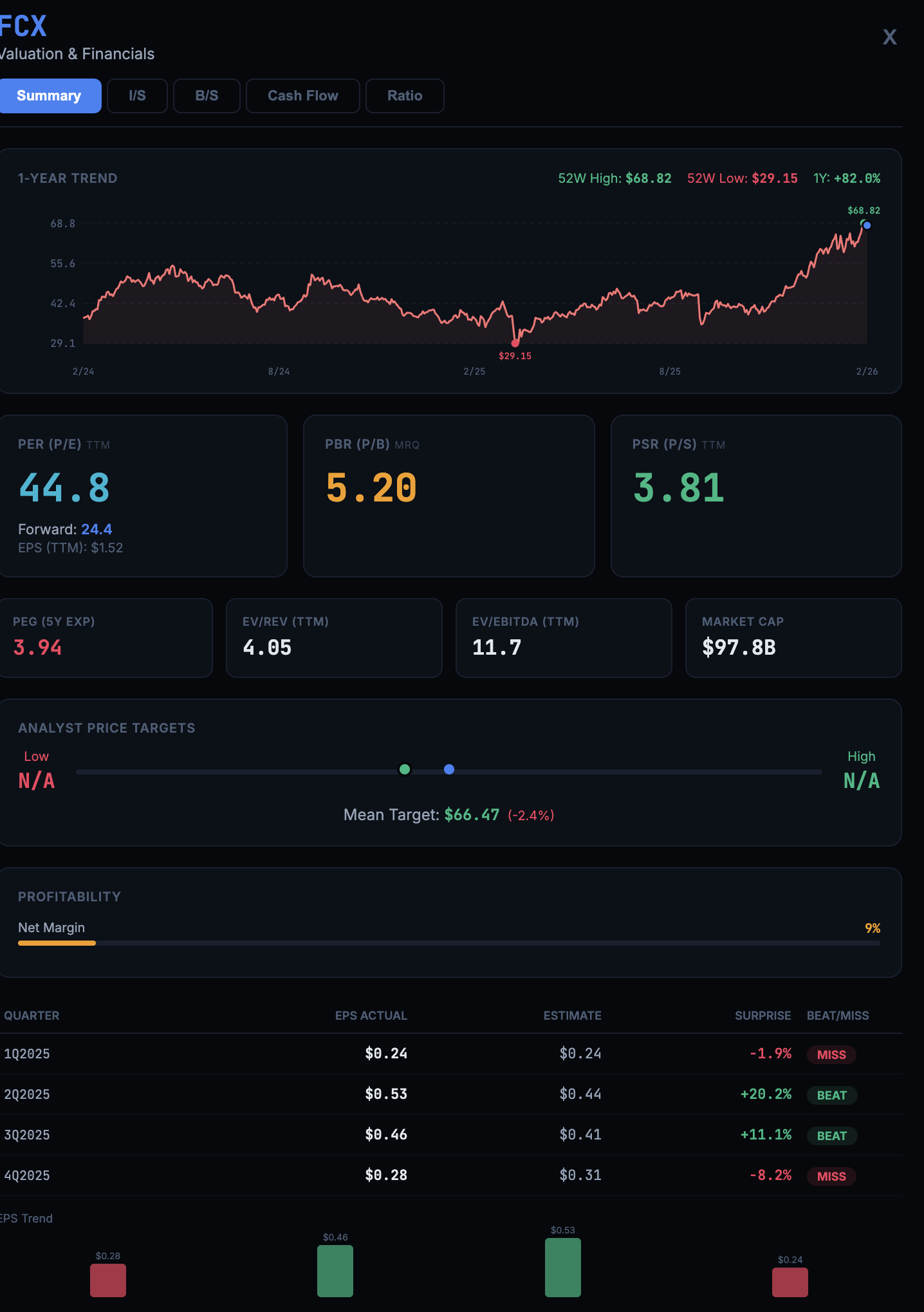The width and height of the screenshot is (924, 1312).
Task: Open the B/S tab
Action: [207, 96]
